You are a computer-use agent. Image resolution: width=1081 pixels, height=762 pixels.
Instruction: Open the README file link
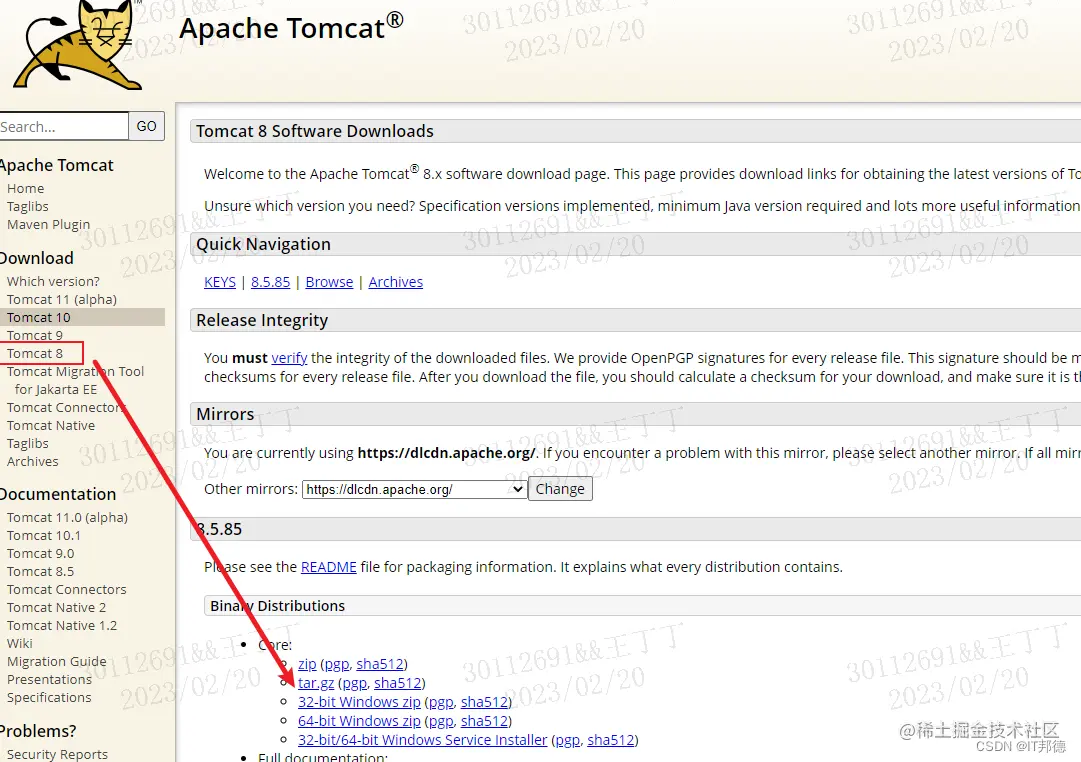tap(329, 567)
